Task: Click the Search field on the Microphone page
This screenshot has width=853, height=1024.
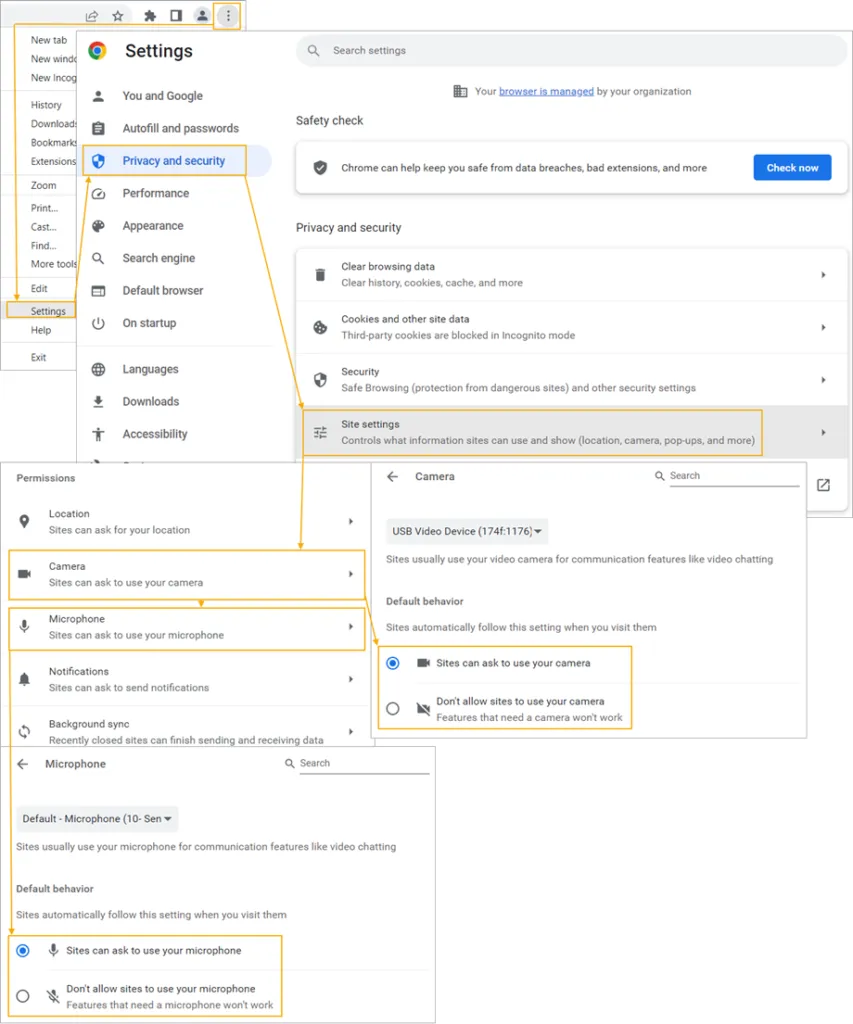Action: (364, 763)
